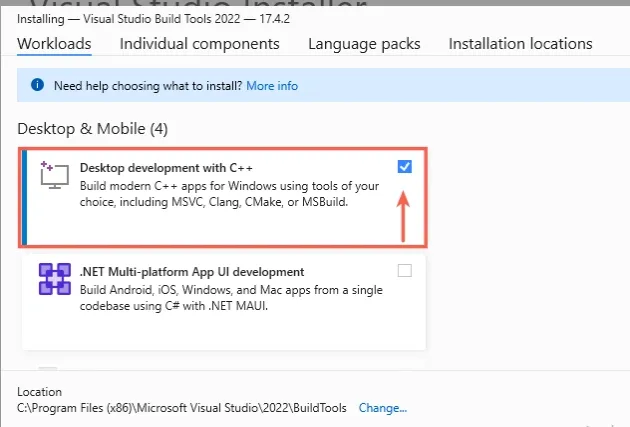Image resolution: width=630 pixels, height=427 pixels.
Task: Check the Desktop development with C++ checkbox
Action: (404, 167)
